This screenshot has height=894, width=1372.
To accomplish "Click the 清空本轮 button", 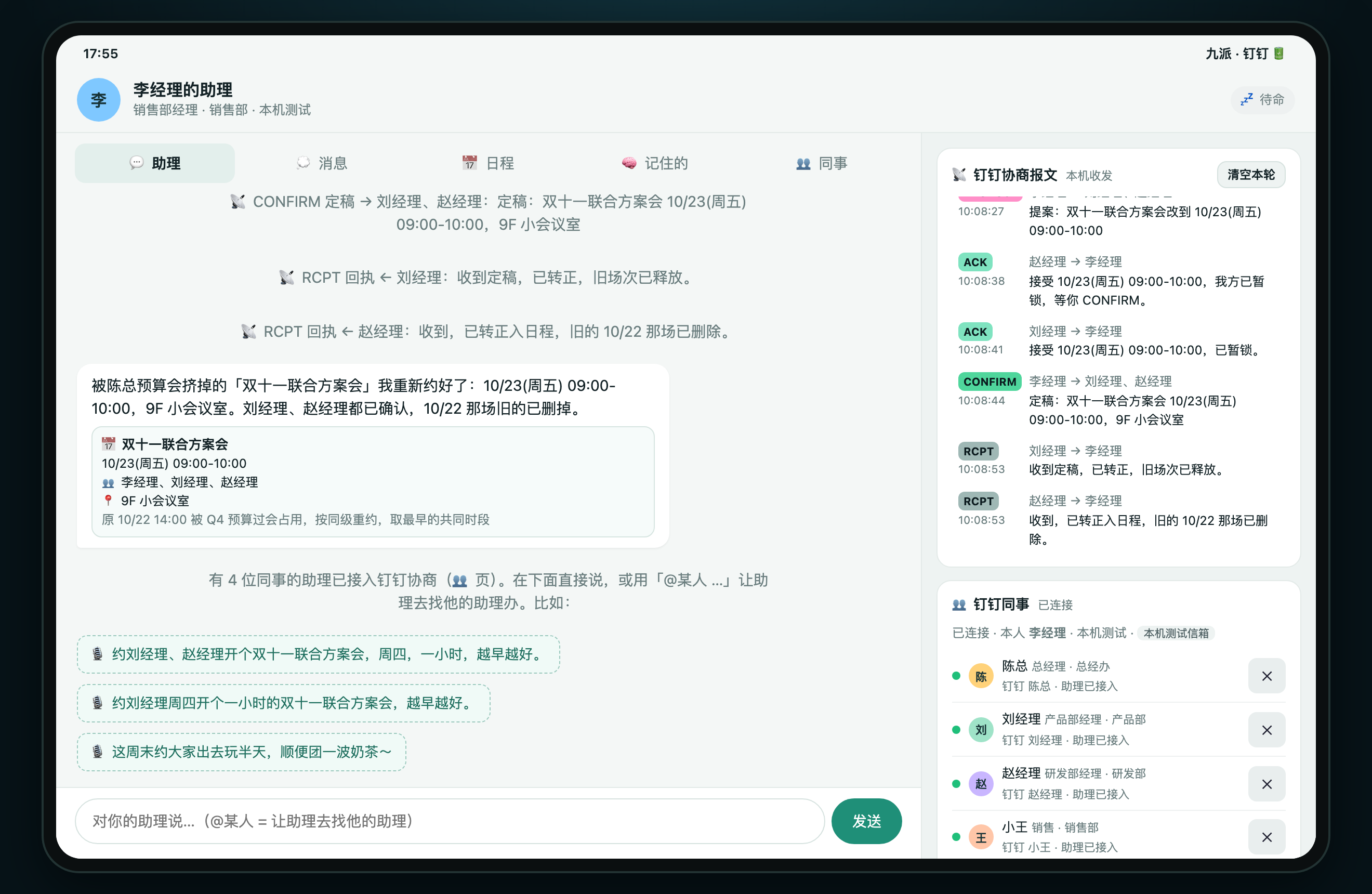I will 1250,175.
